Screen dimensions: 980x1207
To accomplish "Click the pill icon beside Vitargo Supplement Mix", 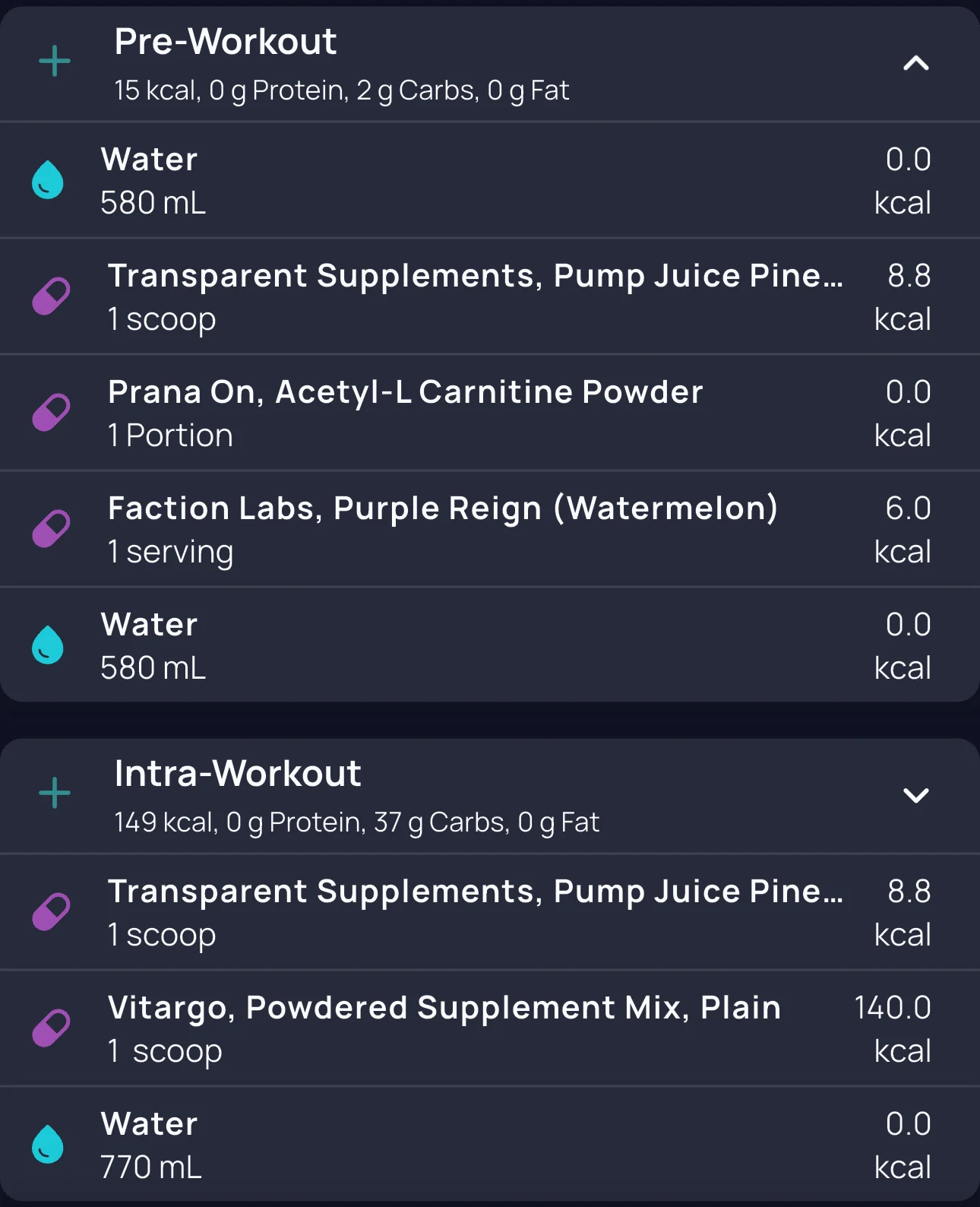I will tap(51, 1028).
